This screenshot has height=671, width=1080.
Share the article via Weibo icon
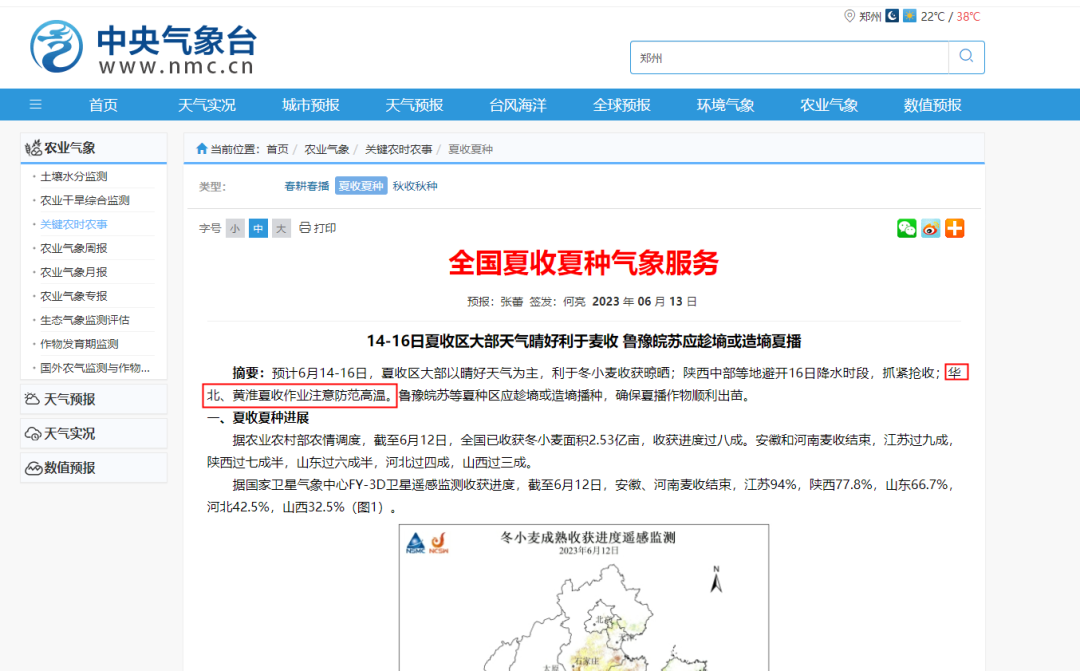(x=930, y=228)
